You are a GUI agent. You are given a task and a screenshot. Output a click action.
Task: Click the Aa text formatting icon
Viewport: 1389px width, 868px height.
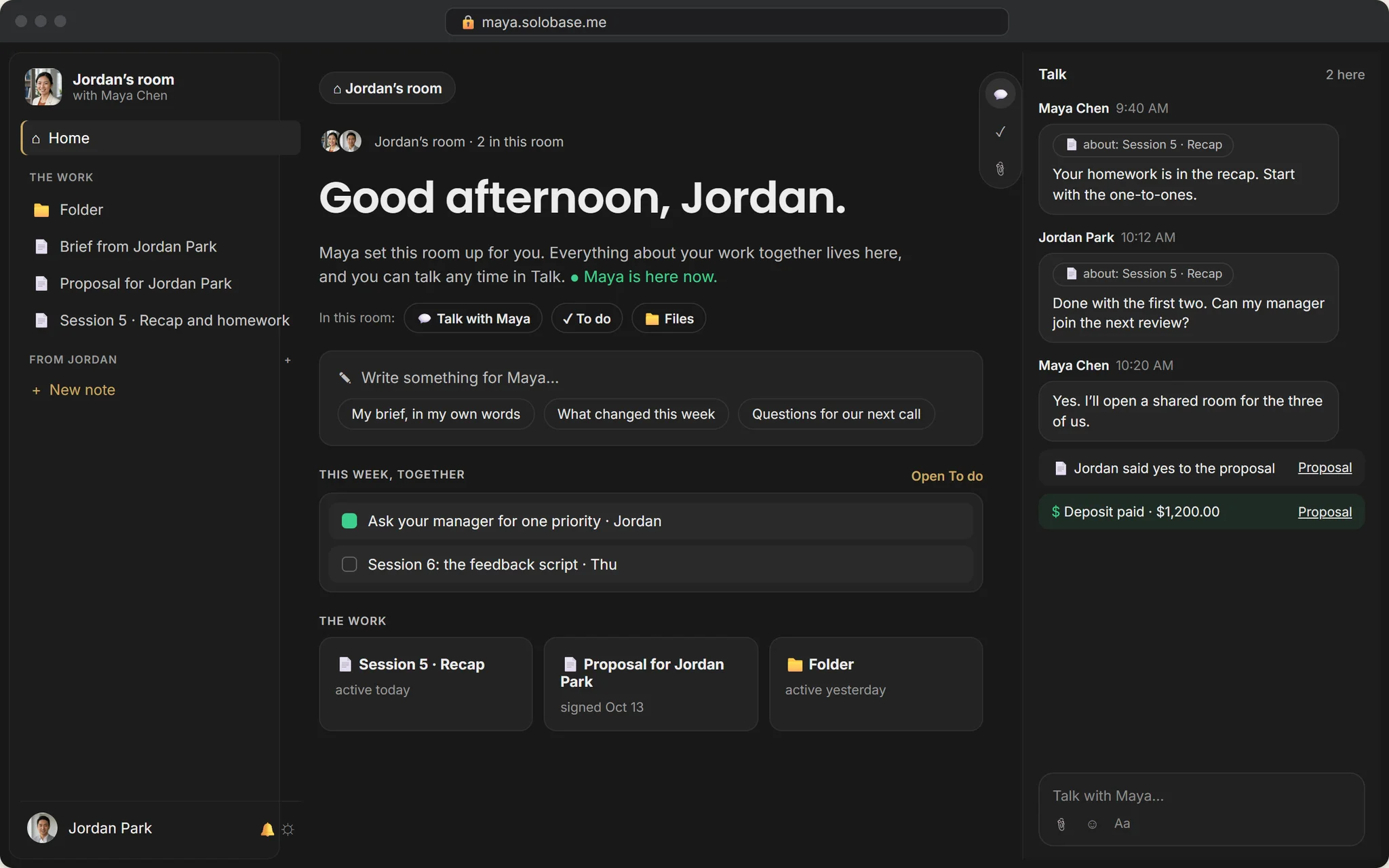[1122, 823]
